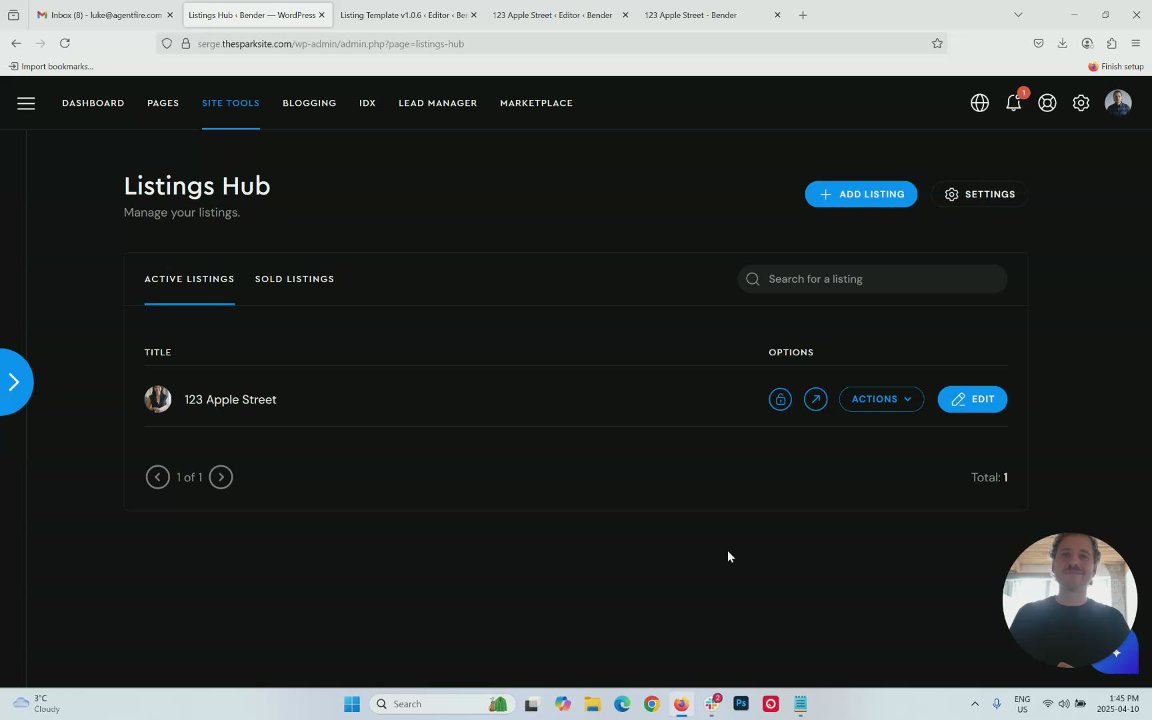This screenshot has height=720, width=1152.
Task: Click the browser back arrow
Action: [16, 43]
